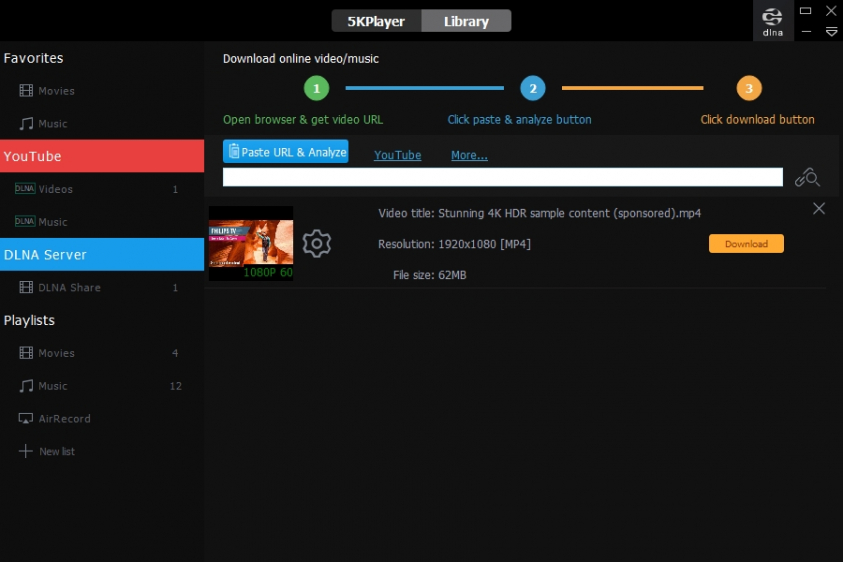Click the orange Download button
The image size is (843, 562).
(746, 244)
